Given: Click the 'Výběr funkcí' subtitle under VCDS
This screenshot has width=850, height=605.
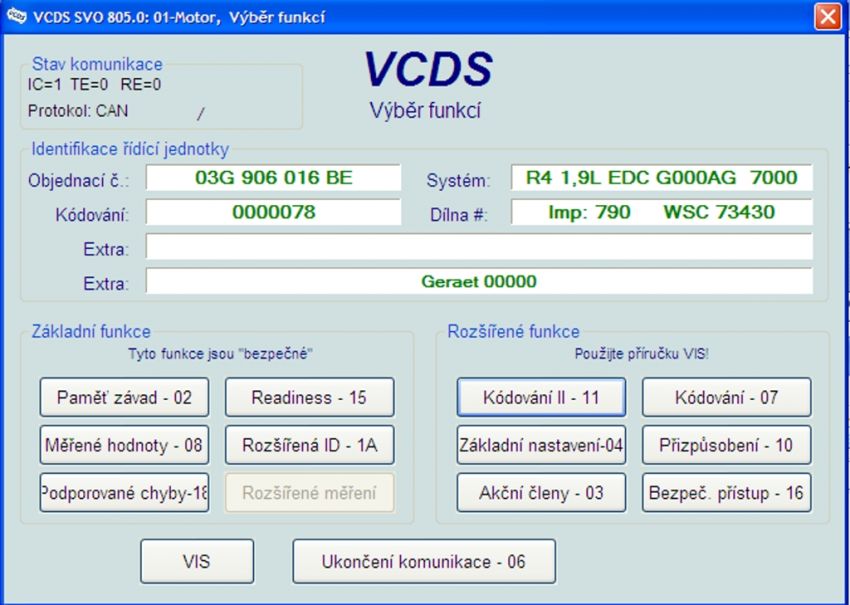Looking at the screenshot, I should coord(426,111).
